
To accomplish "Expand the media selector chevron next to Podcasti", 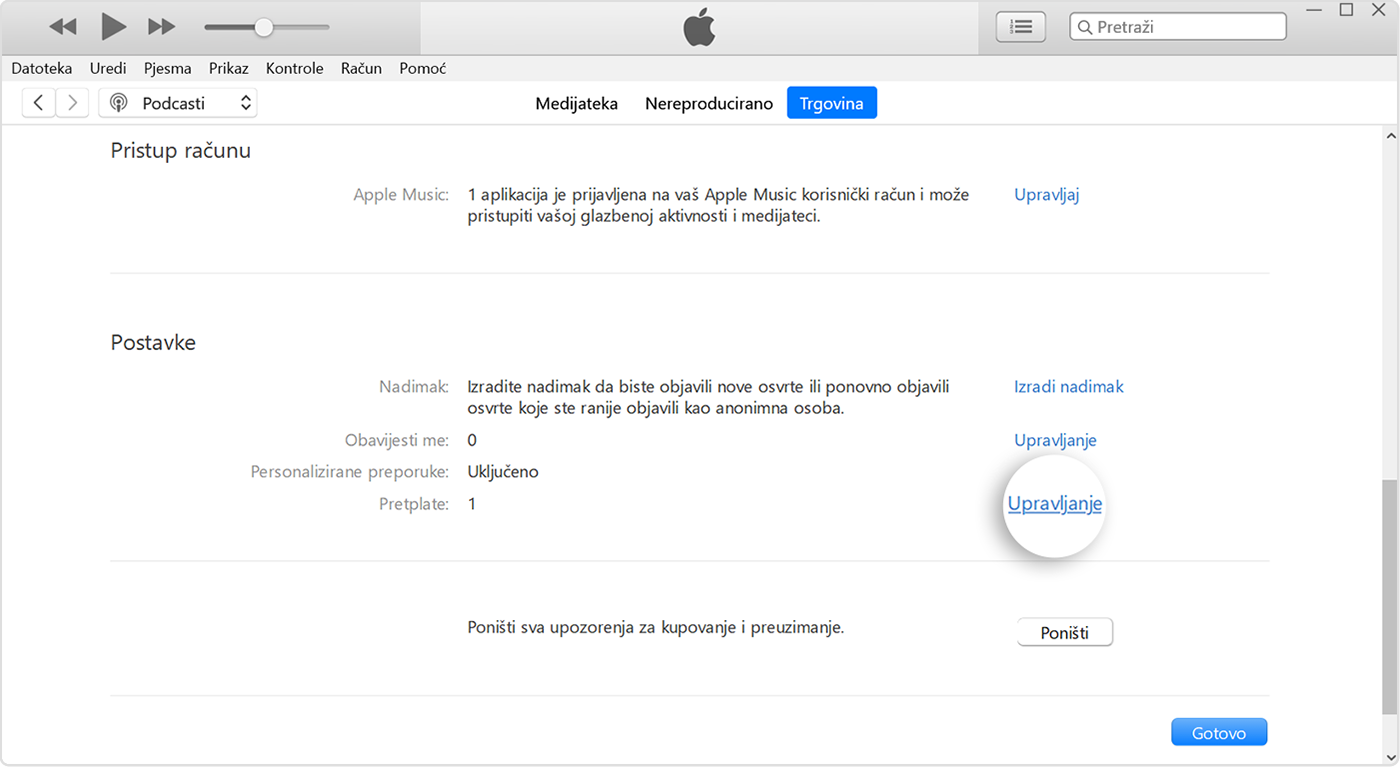I will pyautogui.click(x=245, y=102).
